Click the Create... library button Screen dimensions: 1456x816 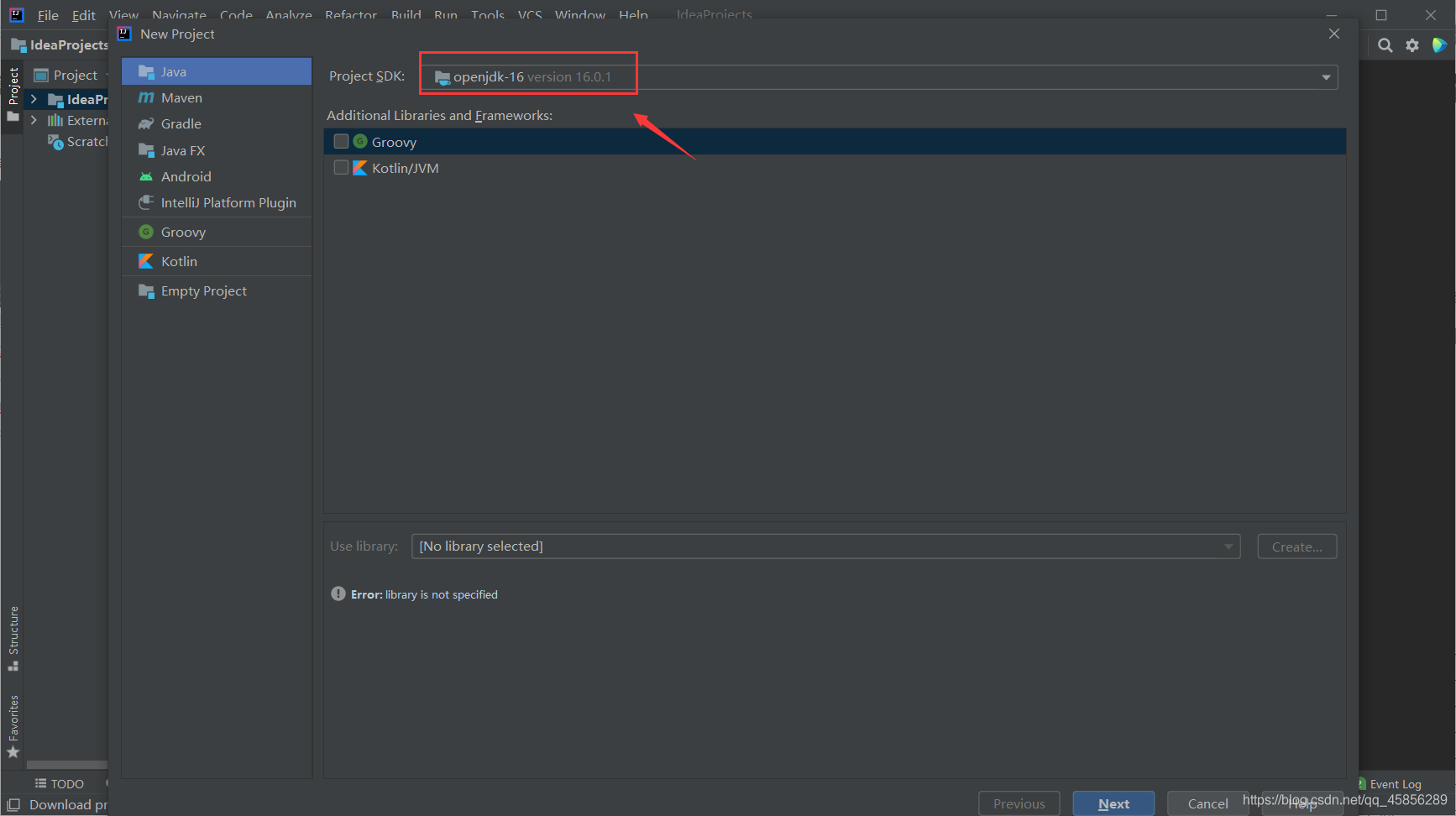(x=1297, y=547)
